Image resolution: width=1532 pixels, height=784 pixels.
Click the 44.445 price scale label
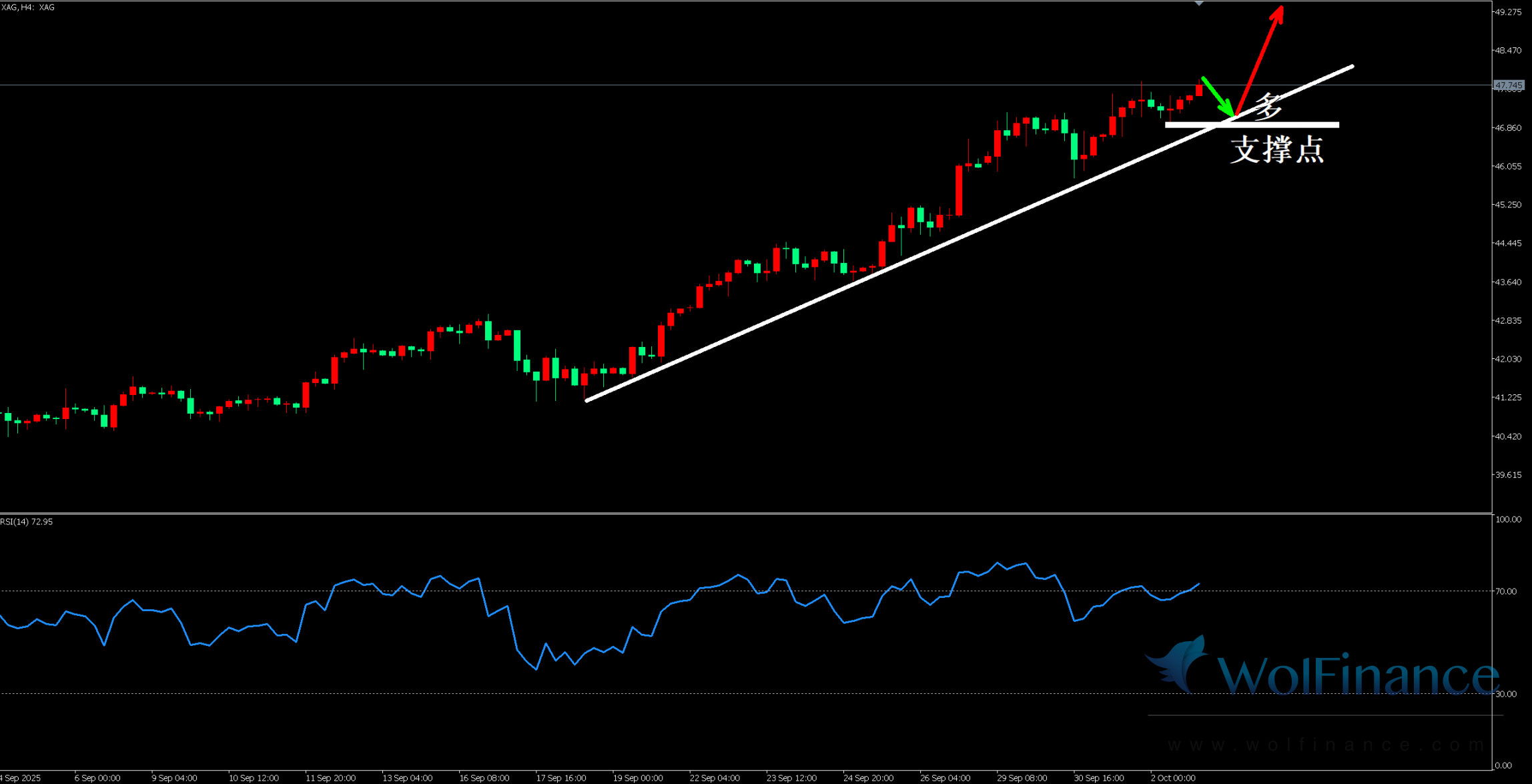[1508, 244]
